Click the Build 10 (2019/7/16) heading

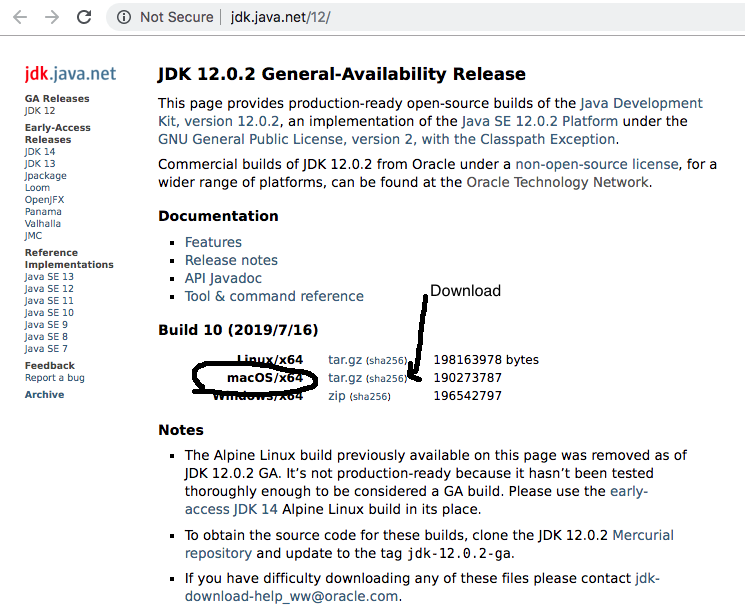click(238, 330)
